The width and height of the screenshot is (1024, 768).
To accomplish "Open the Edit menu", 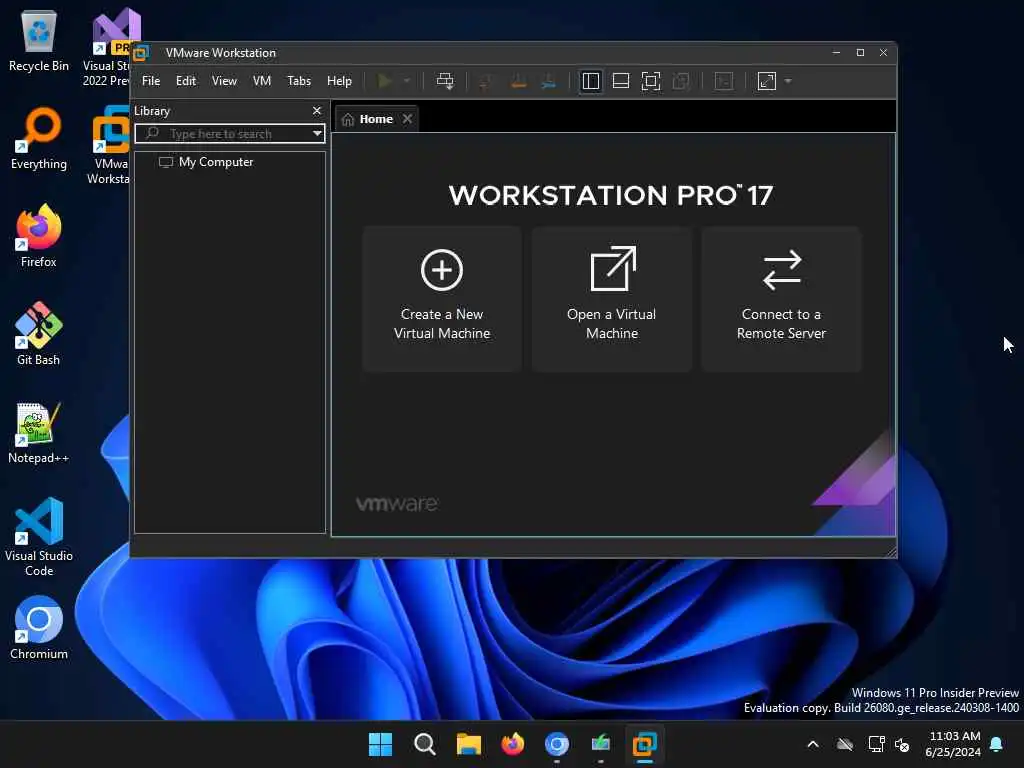I will [186, 81].
